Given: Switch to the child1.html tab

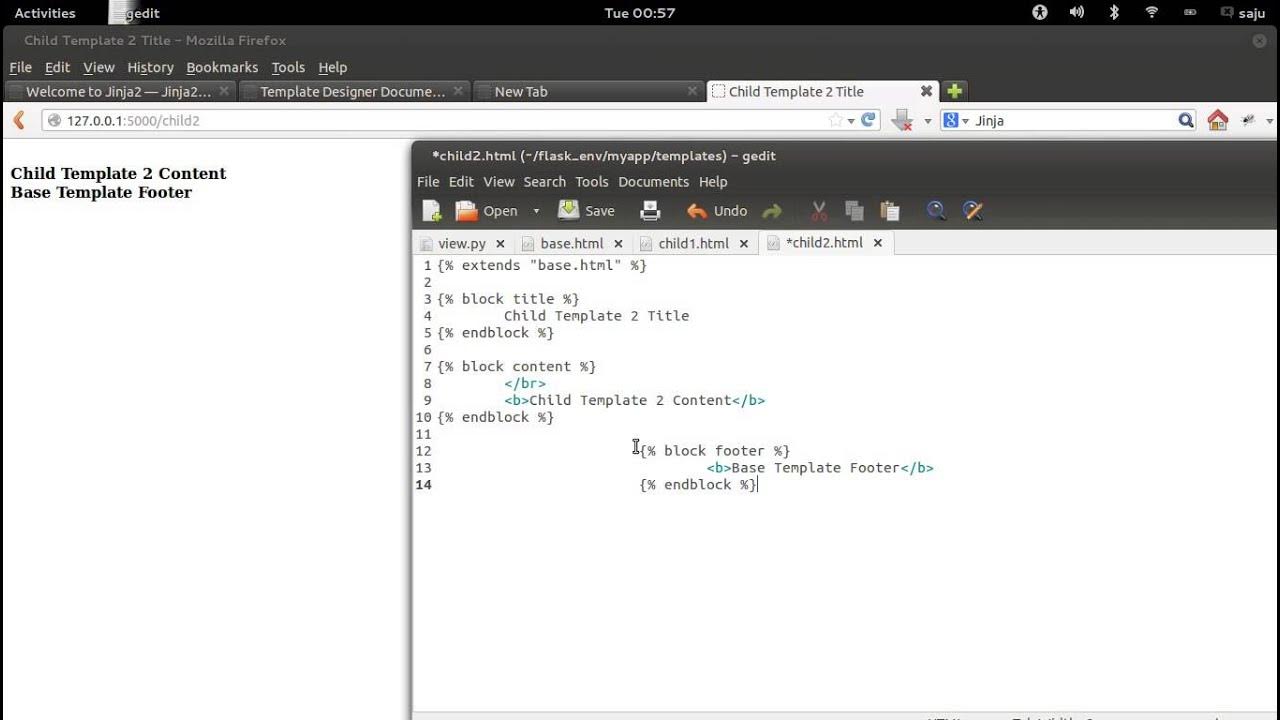Looking at the screenshot, I should (x=694, y=243).
